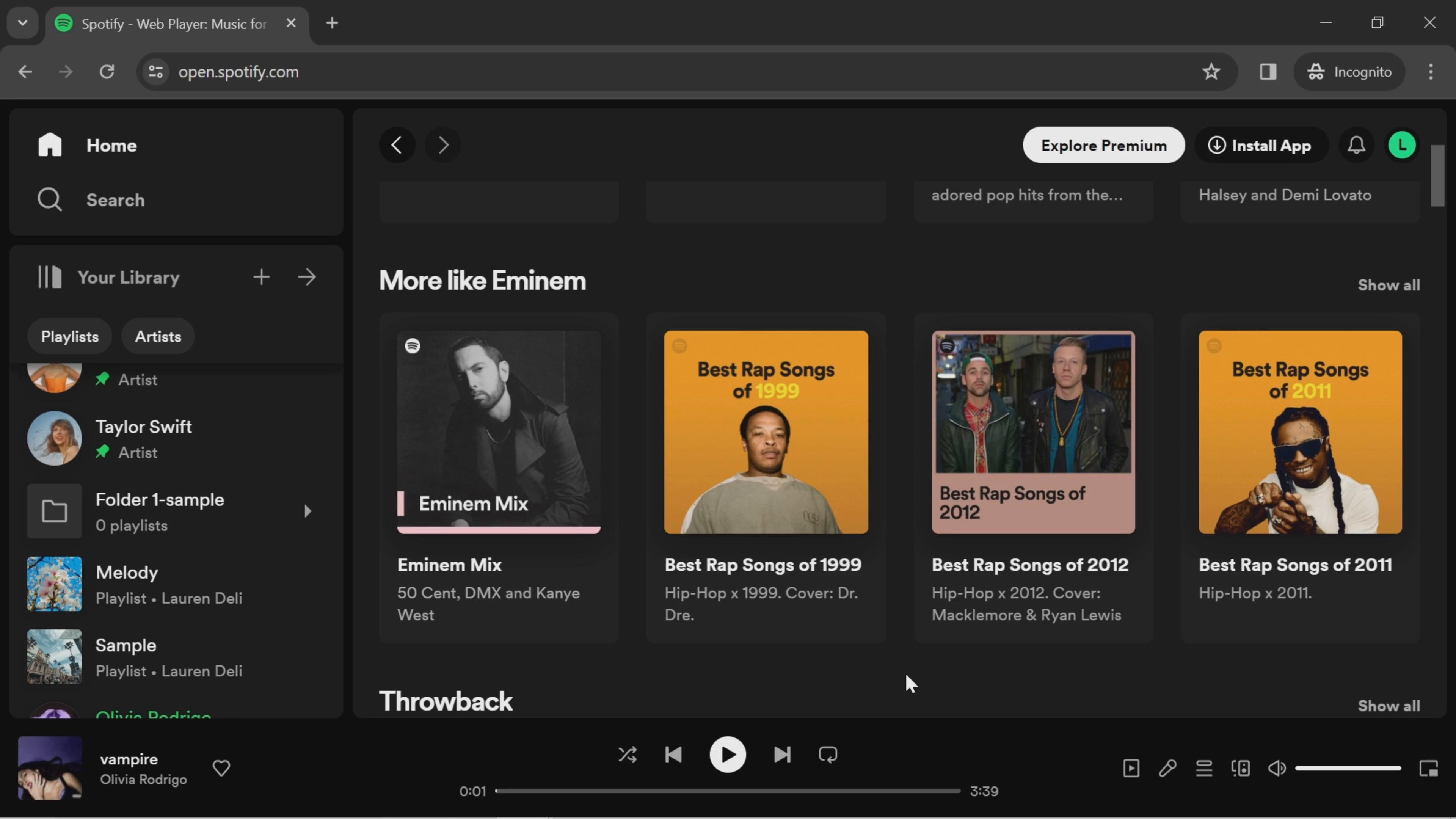Click the Install App button

coord(1261,145)
